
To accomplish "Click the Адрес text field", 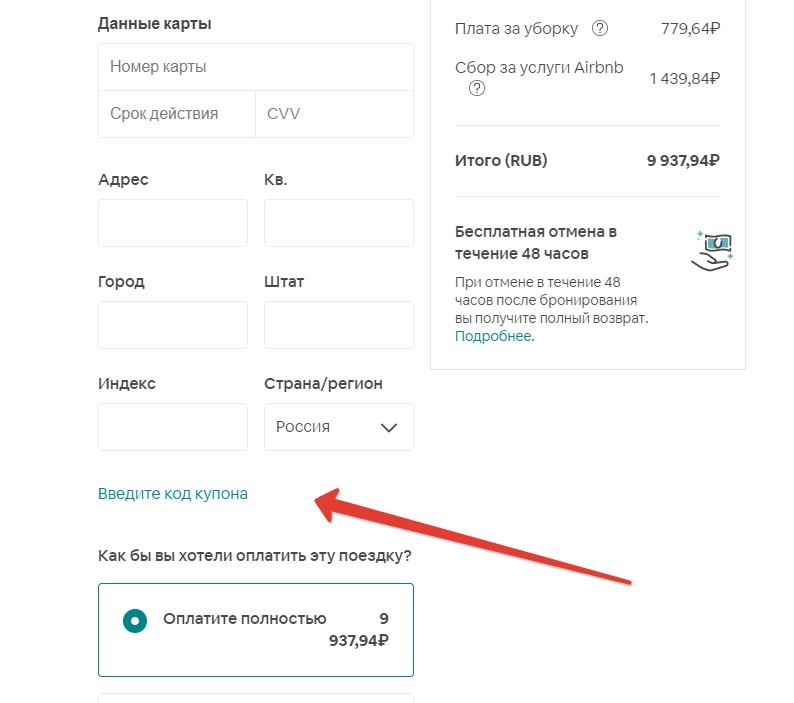I will pos(173,223).
